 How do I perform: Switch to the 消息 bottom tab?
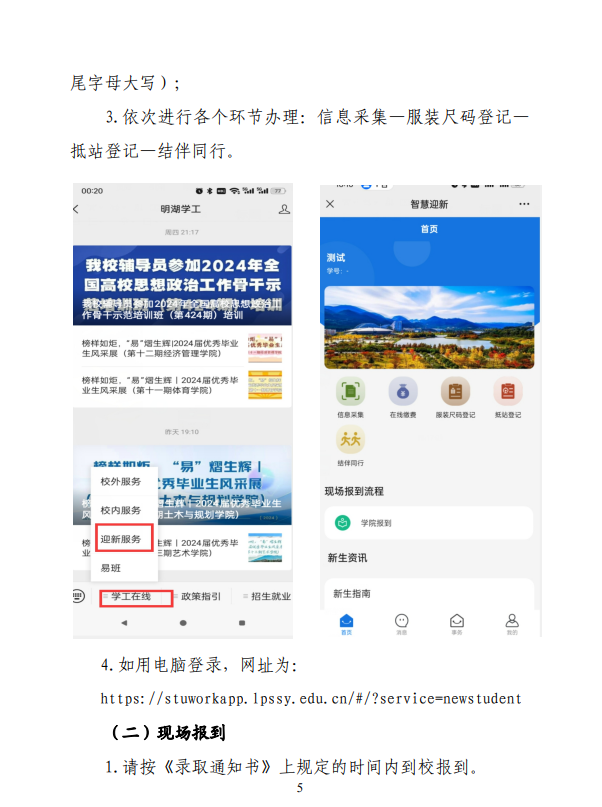click(401, 623)
